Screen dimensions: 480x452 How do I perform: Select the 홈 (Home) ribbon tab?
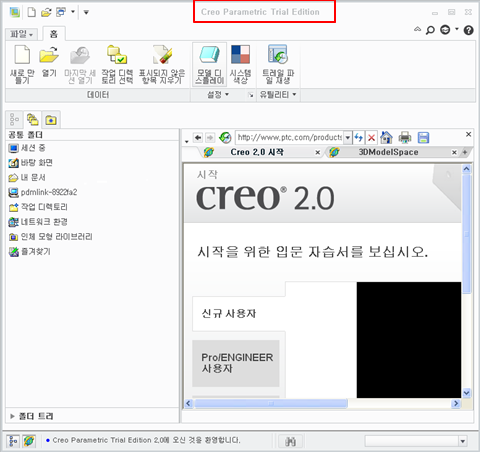54,34
